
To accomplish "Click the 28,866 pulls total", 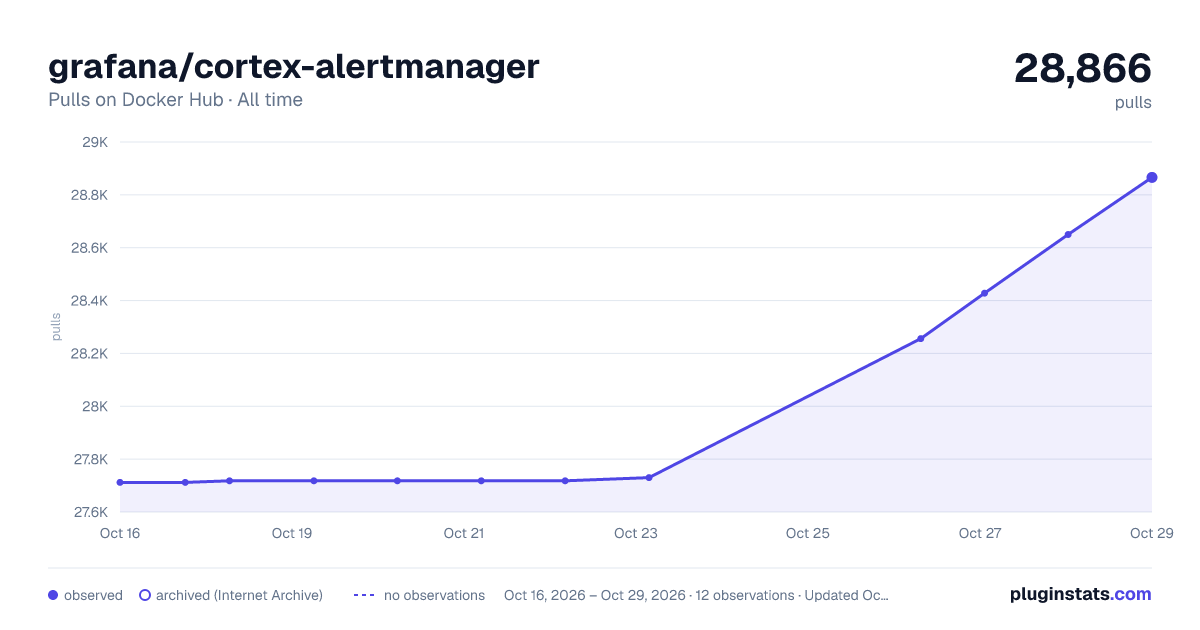I will tap(1083, 68).
